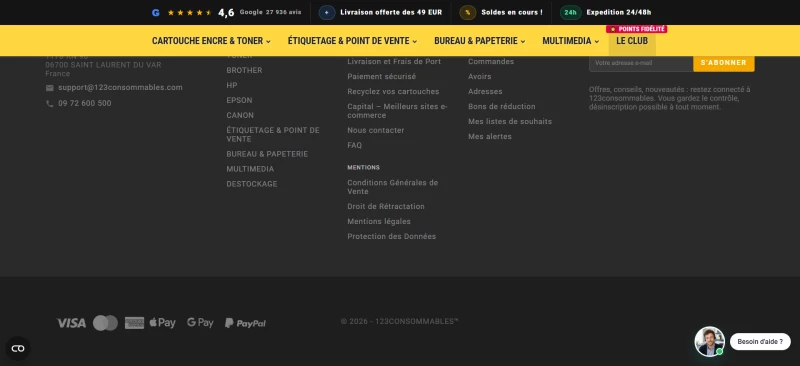The height and width of the screenshot is (366, 800).
Task: Click the American Express logo
Action: [x=134, y=323]
